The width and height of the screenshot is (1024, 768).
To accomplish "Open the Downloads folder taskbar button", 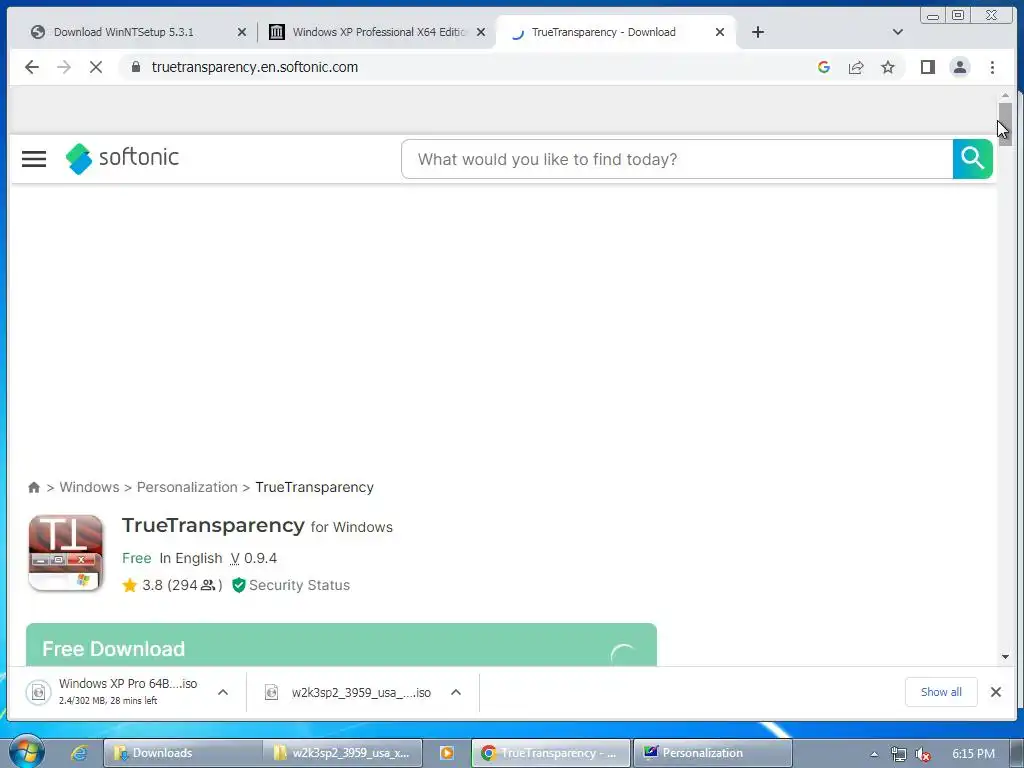I will pos(183,753).
